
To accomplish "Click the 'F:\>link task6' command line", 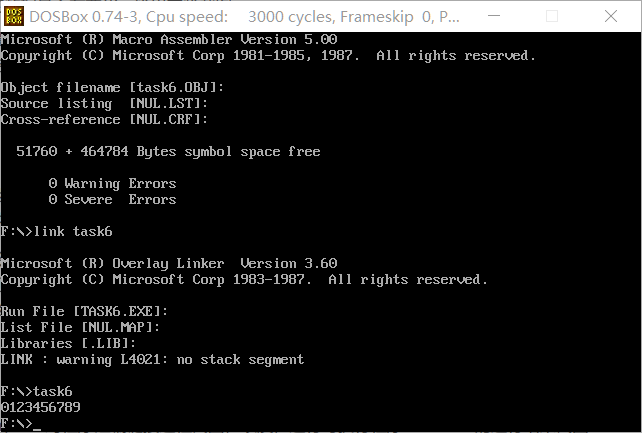I will point(57,232).
